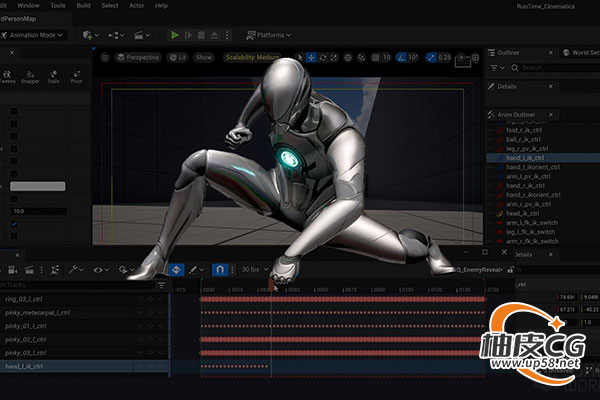This screenshot has height=400, width=600.
Task: Select the Tweens tool
Action: 7,77
